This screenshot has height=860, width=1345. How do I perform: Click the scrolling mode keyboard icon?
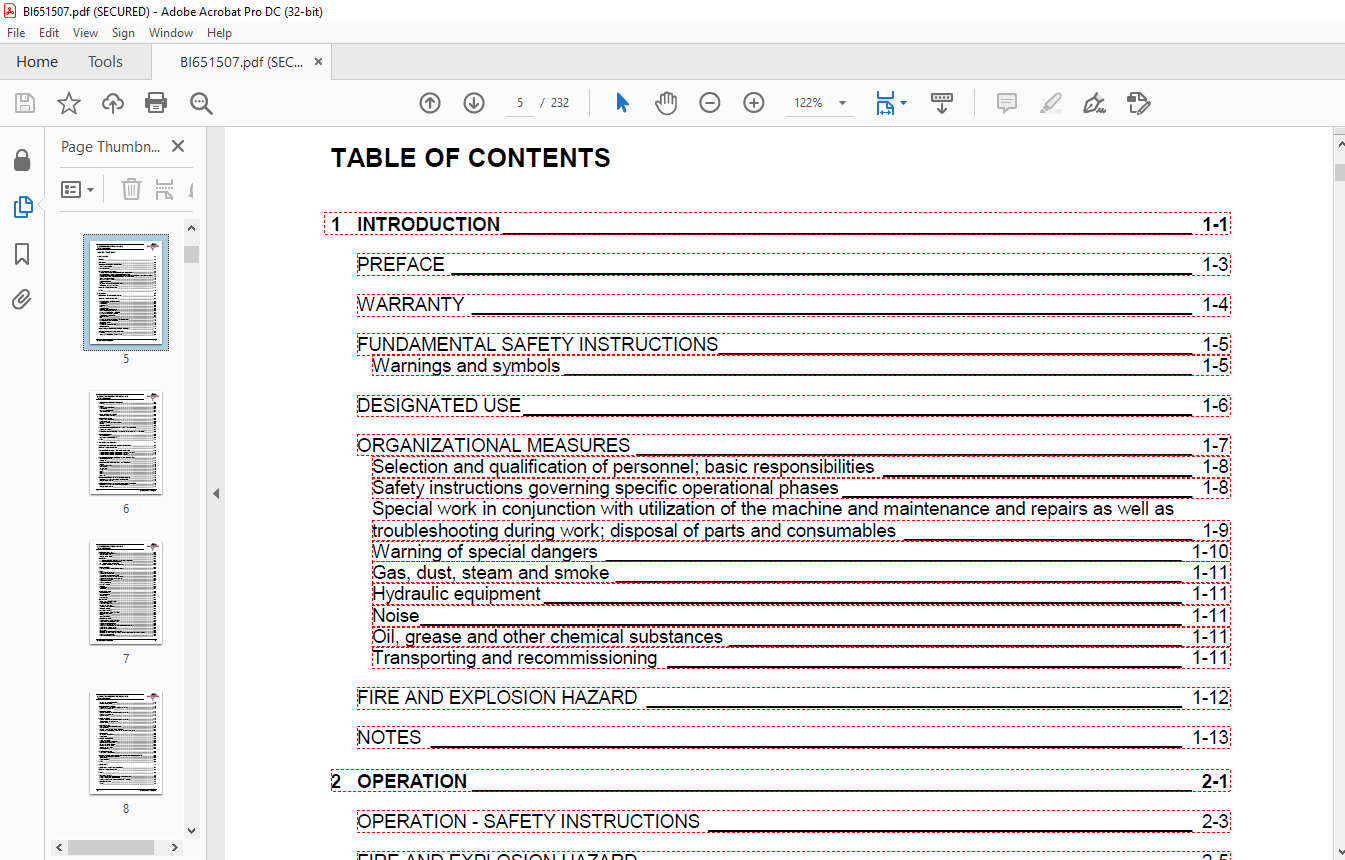tap(941, 103)
